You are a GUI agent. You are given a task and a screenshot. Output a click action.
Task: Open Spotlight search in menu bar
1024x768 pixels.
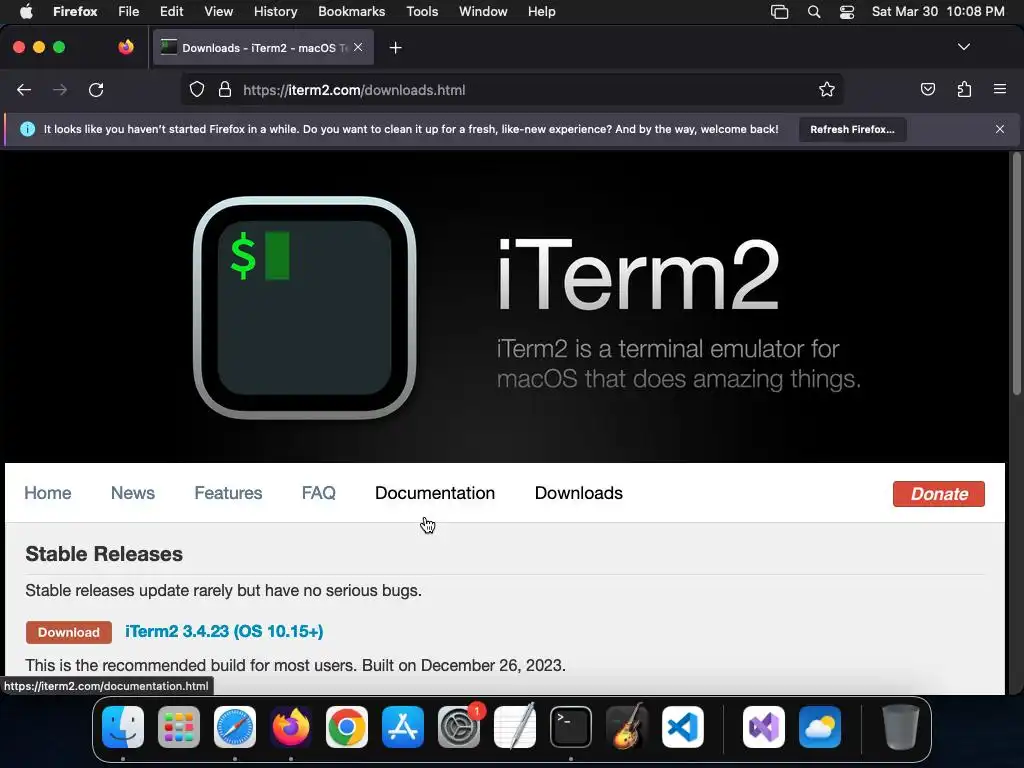pyautogui.click(x=814, y=12)
